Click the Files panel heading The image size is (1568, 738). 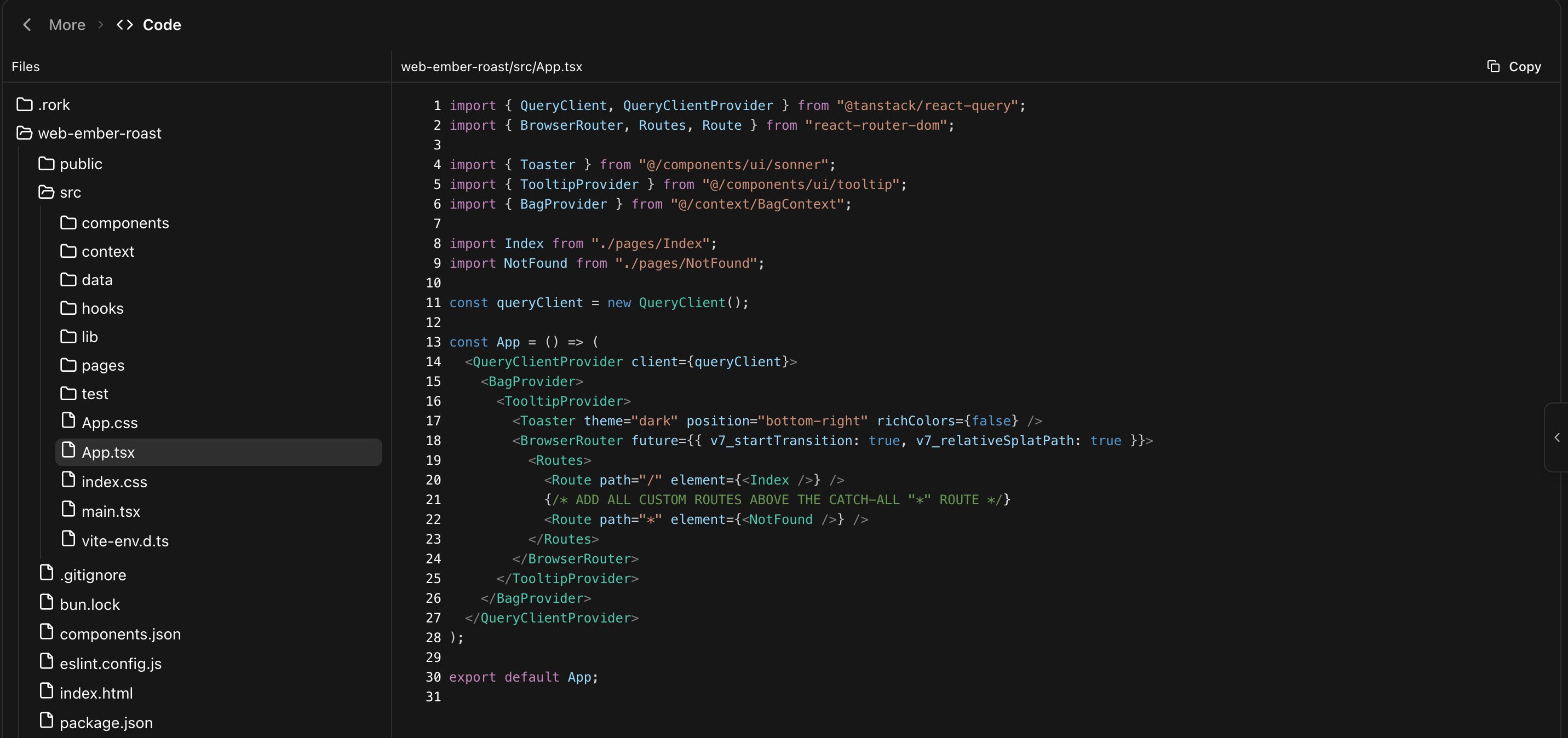pyautogui.click(x=26, y=67)
